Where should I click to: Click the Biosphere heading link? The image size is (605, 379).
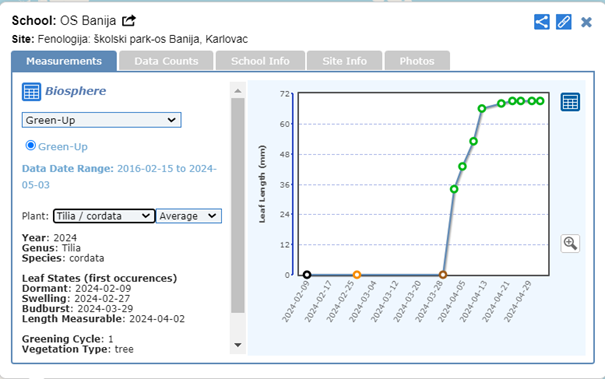(76, 91)
